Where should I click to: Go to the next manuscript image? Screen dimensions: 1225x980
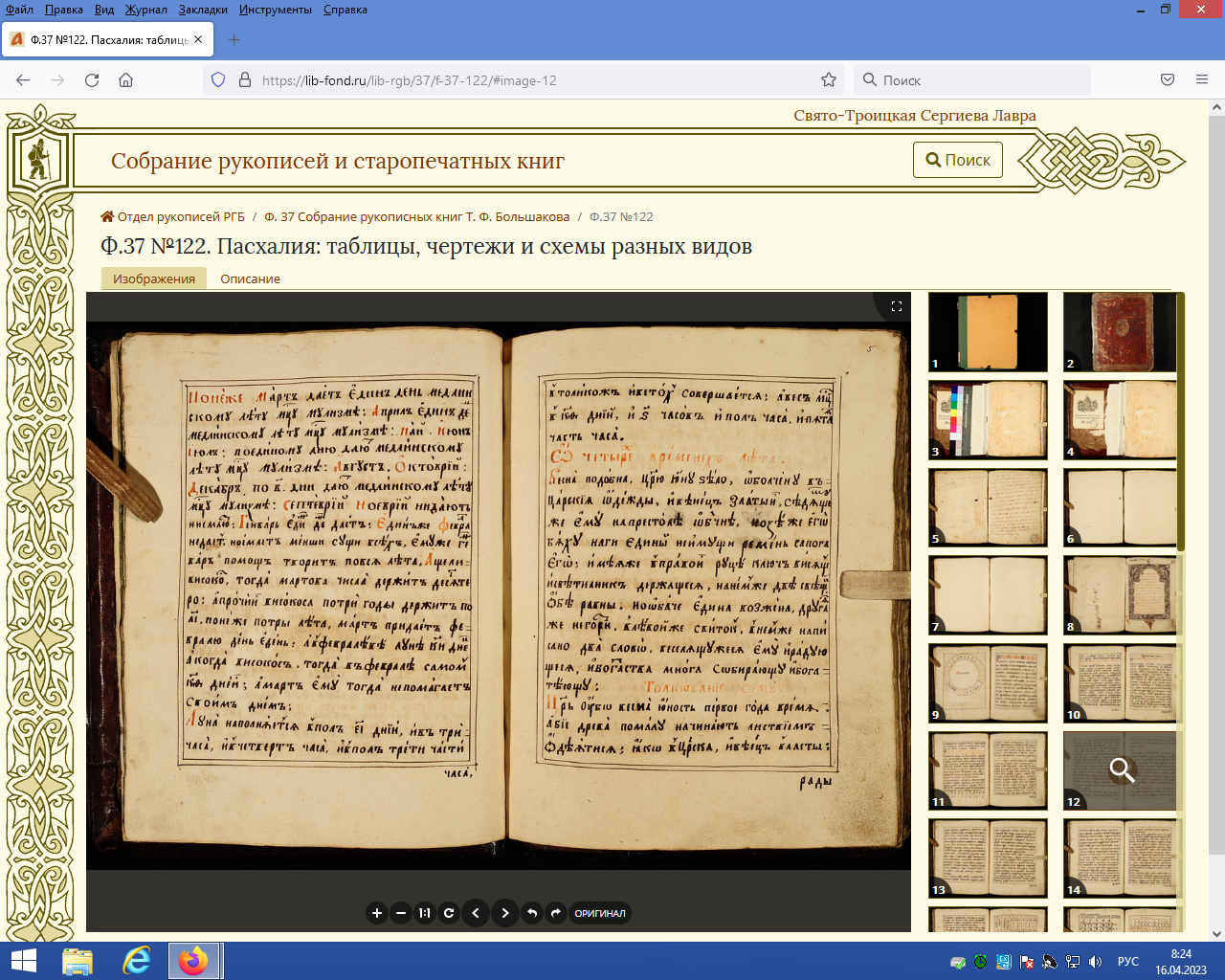(505, 913)
